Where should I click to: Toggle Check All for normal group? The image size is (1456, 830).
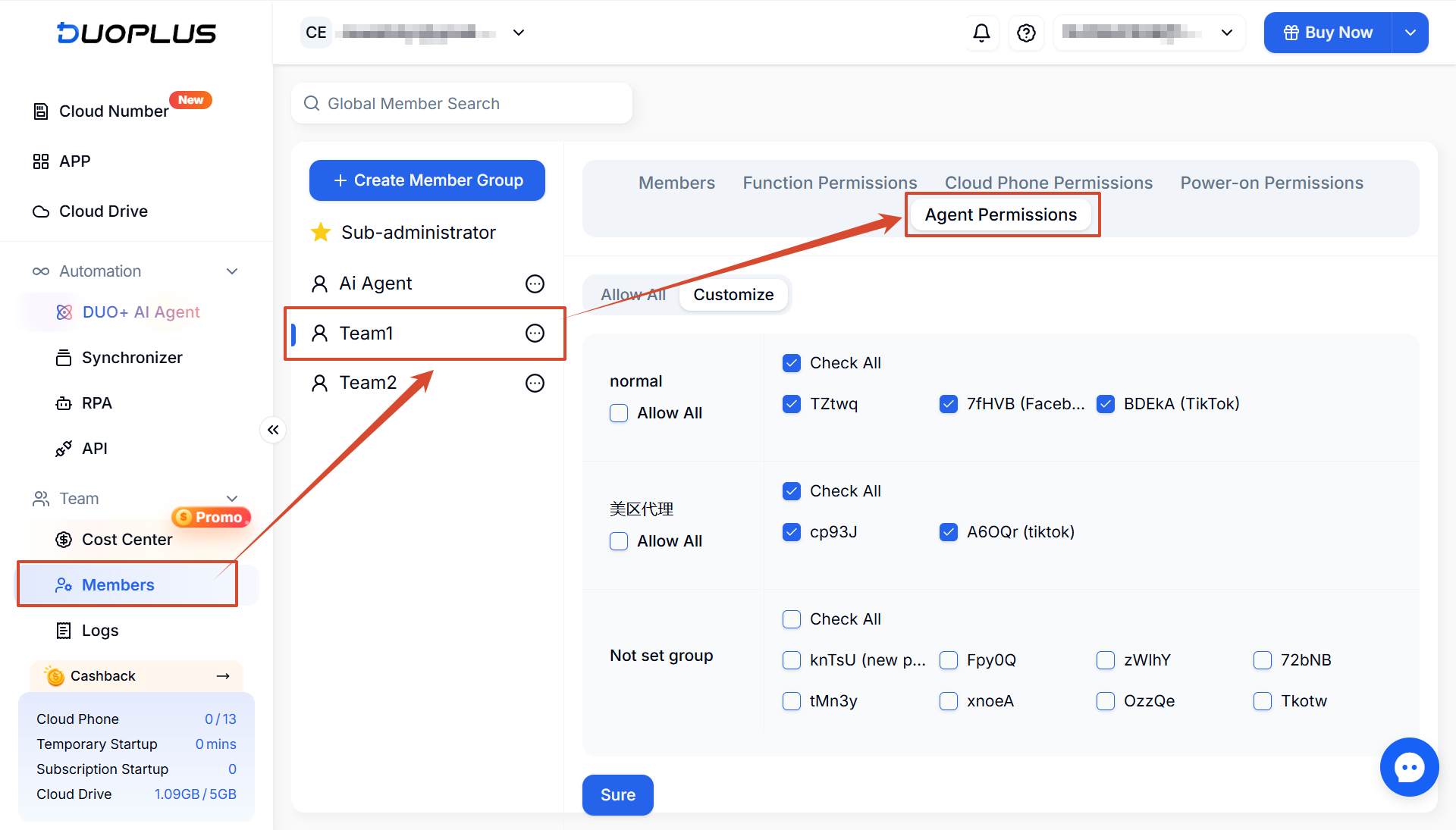pyautogui.click(x=792, y=363)
